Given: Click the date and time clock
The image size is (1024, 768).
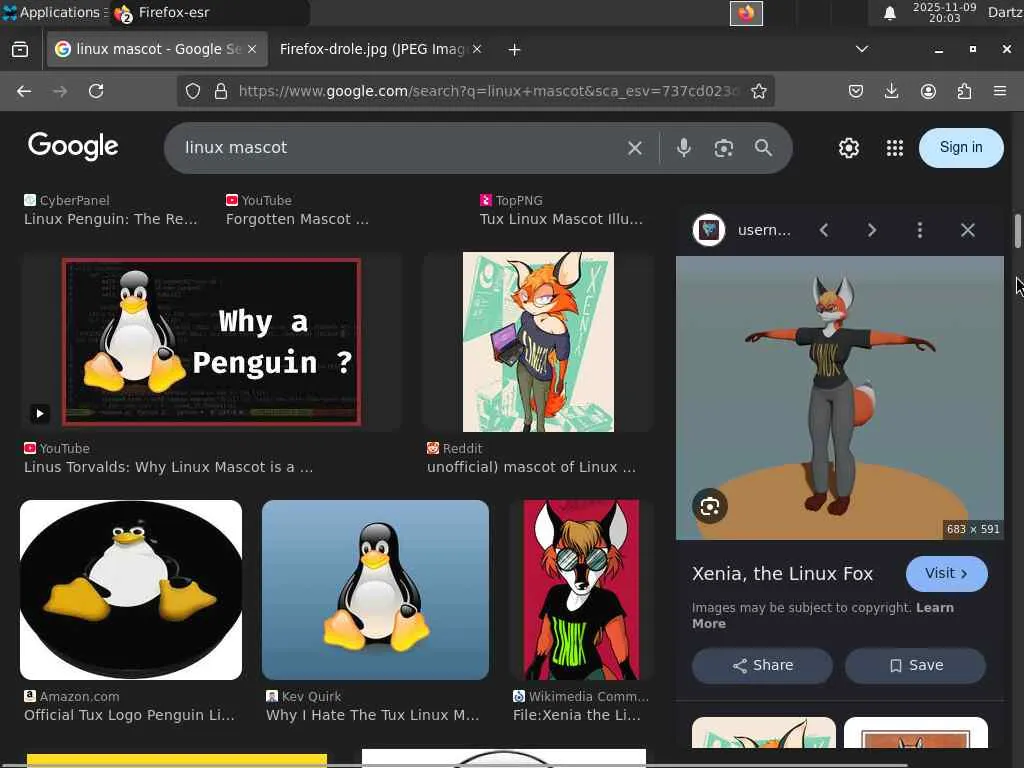Looking at the screenshot, I should click(944, 12).
